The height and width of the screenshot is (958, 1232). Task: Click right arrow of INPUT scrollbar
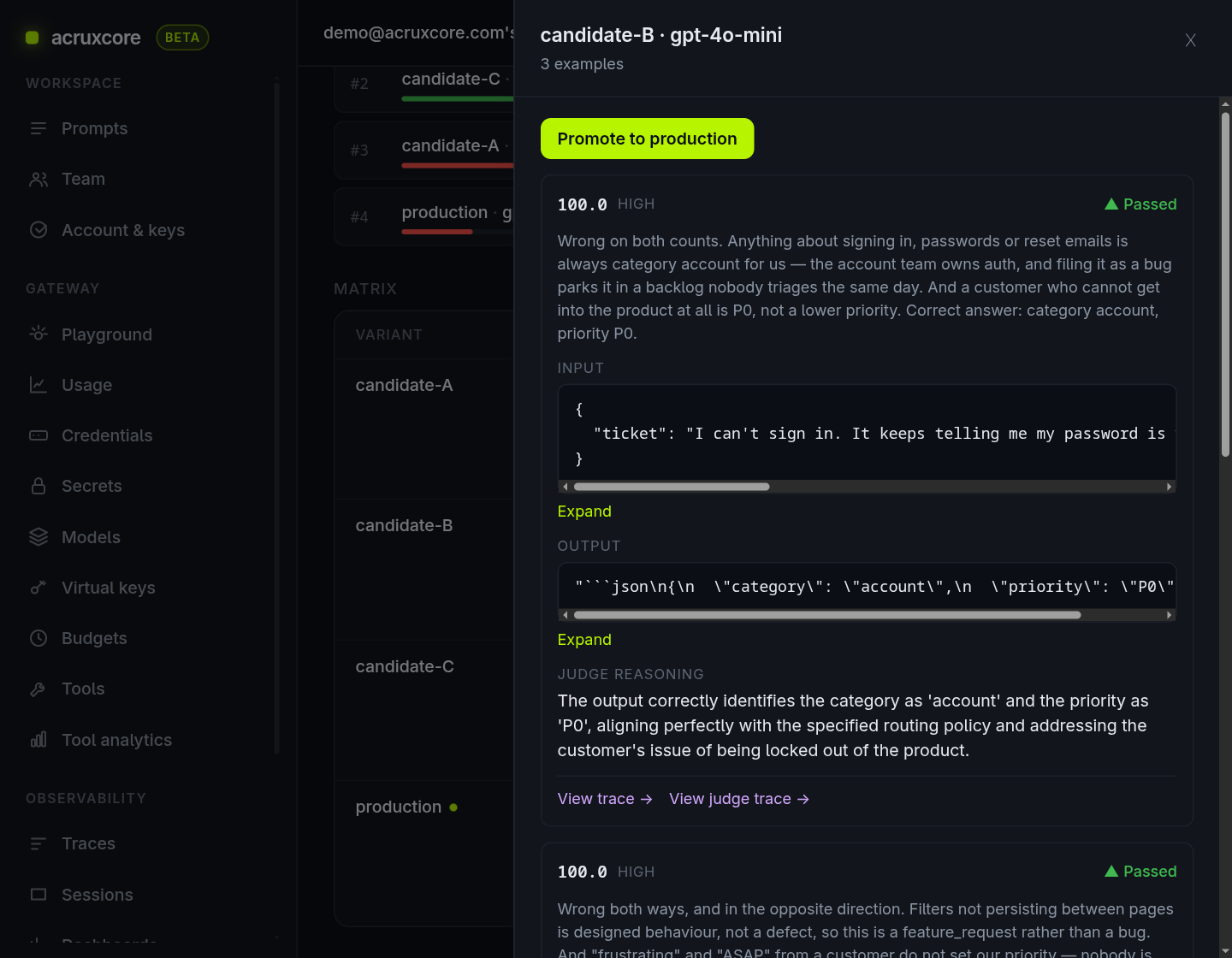tap(1170, 487)
